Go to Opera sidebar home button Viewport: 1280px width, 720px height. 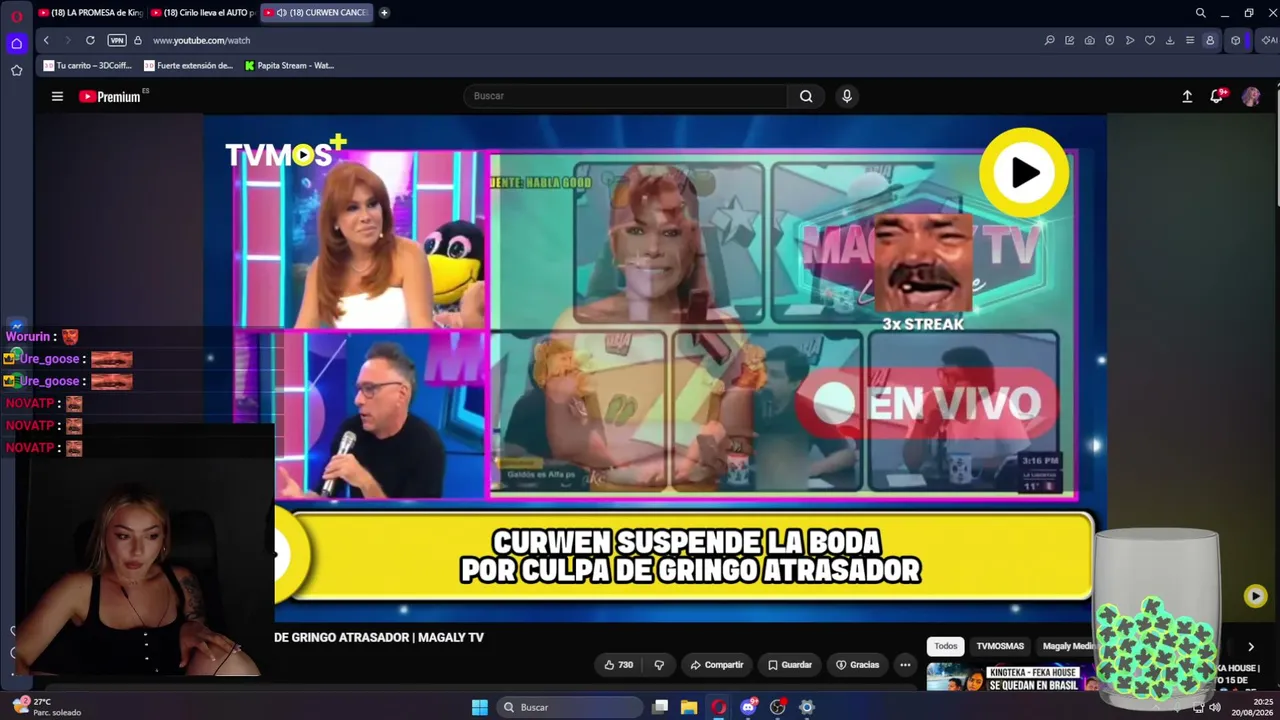[x=16, y=43]
